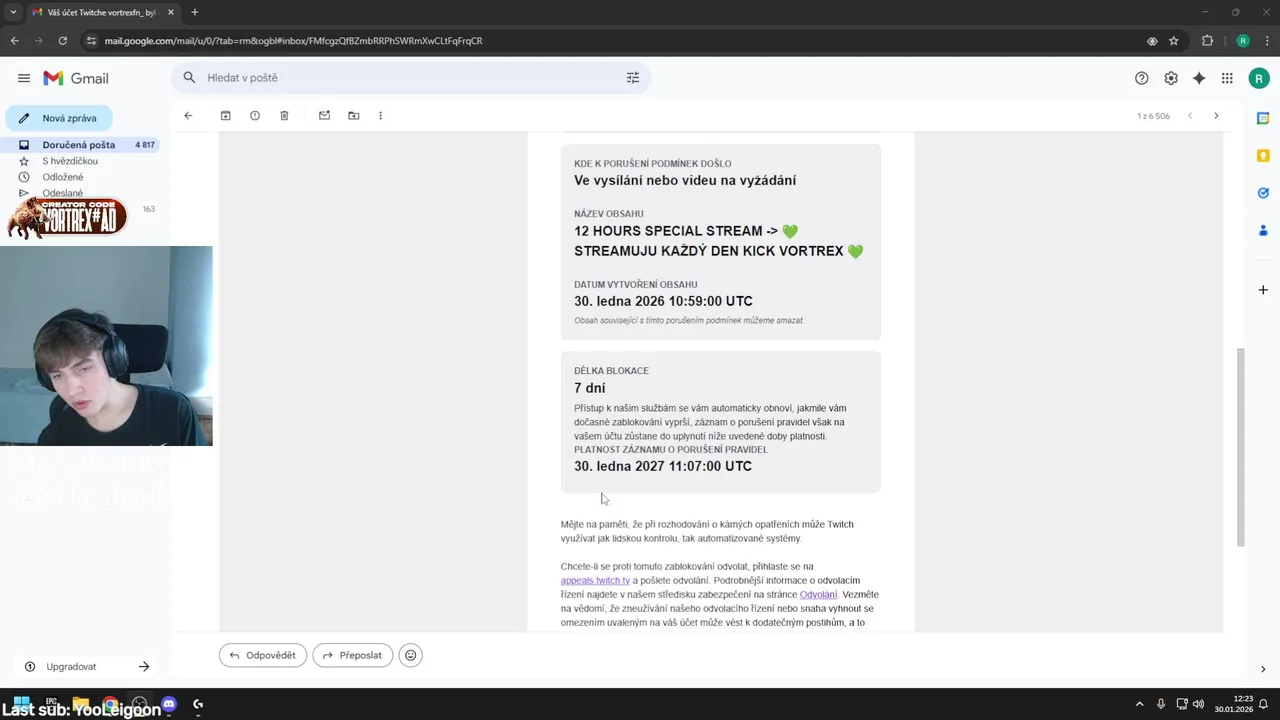Click the Odpovědět reply button
Viewport: 1280px width, 720px height.
pos(263,655)
